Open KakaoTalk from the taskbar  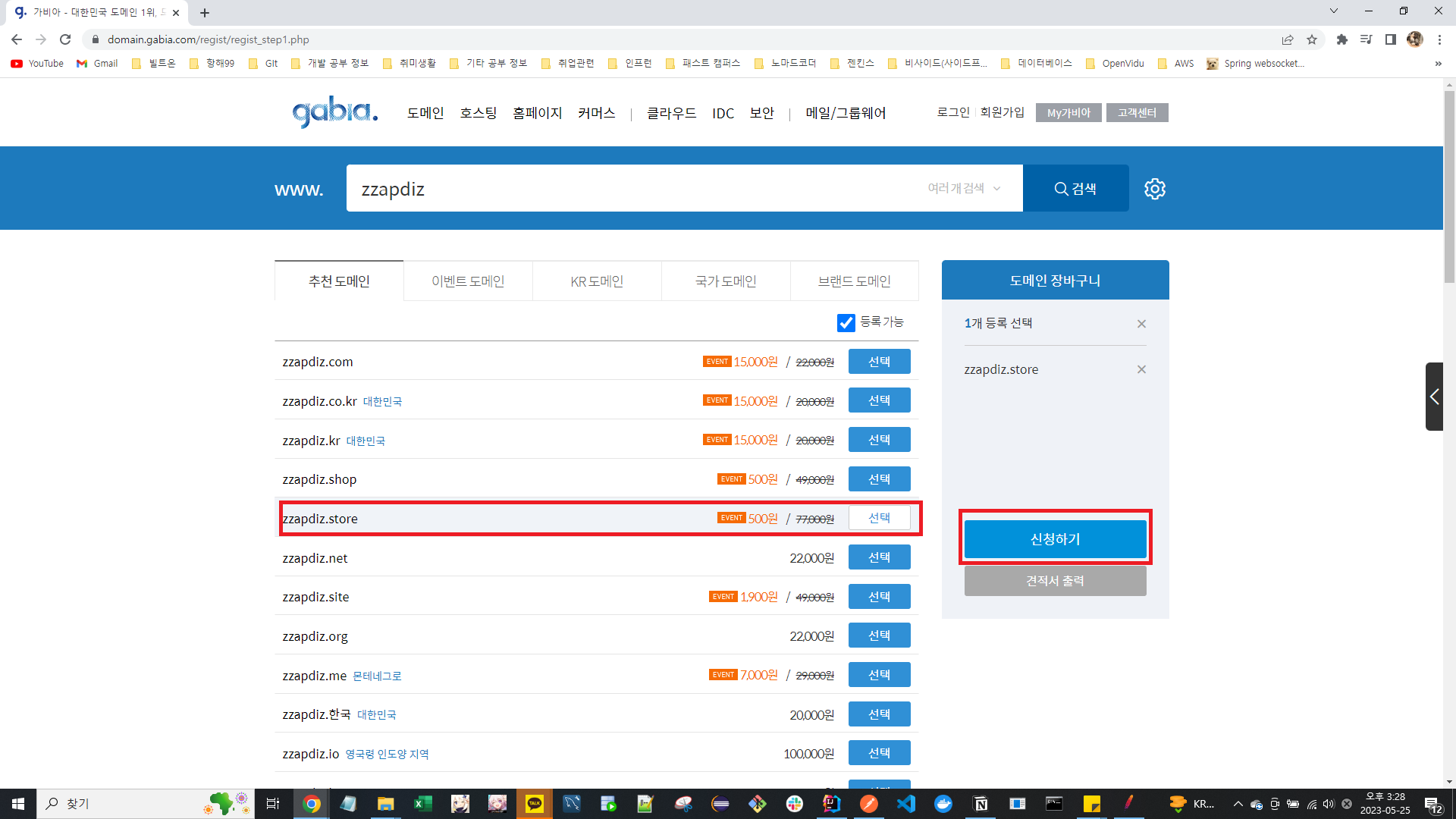click(x=535, y=804)
